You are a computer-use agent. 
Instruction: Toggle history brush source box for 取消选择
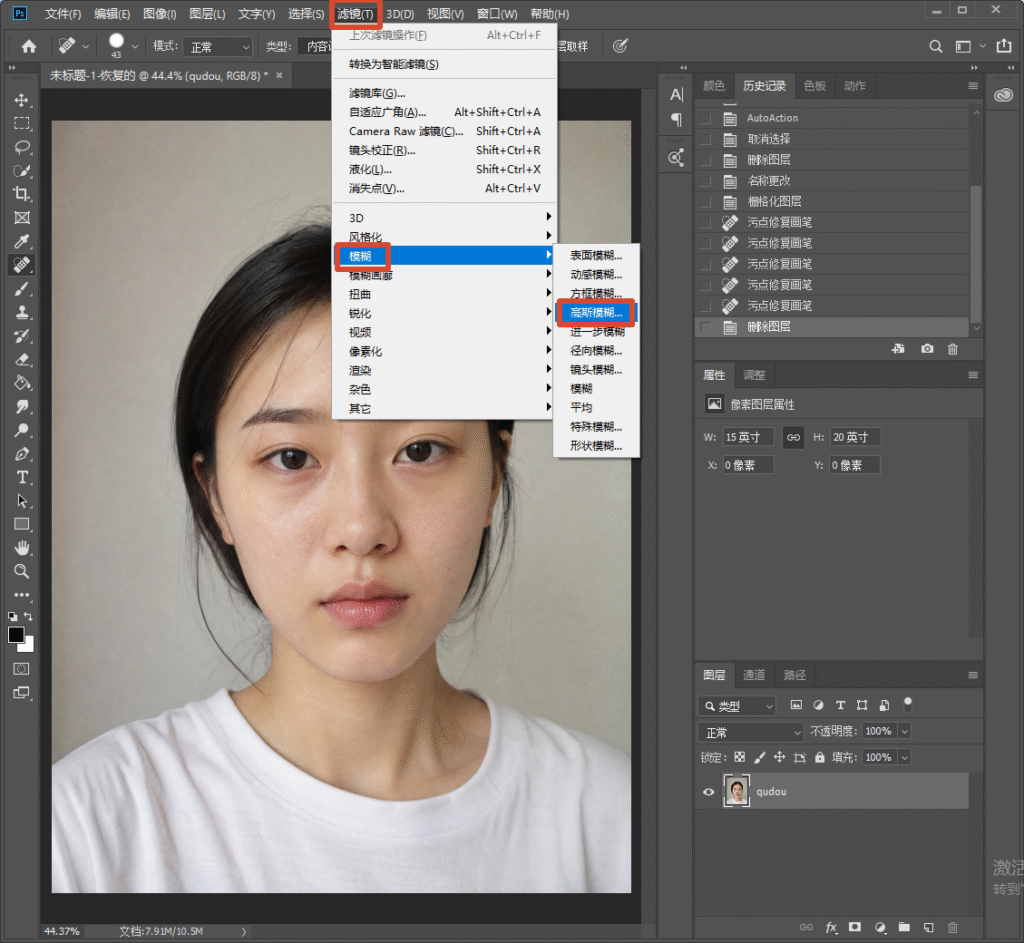coord(706,139)
